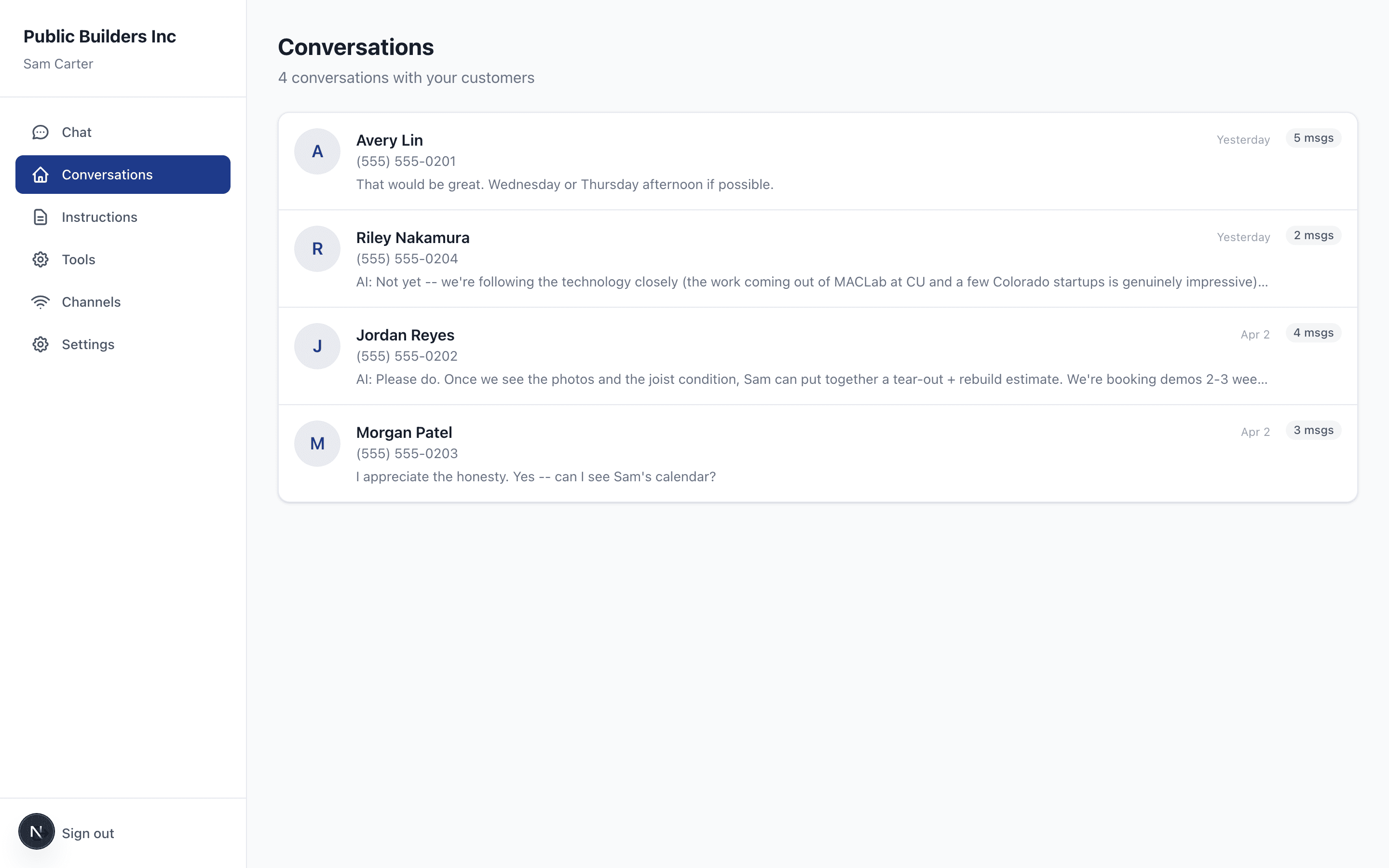Click Sign out at the bottom
The height and width of the screenshot is (868, 1389).
[x=87, y=832]
